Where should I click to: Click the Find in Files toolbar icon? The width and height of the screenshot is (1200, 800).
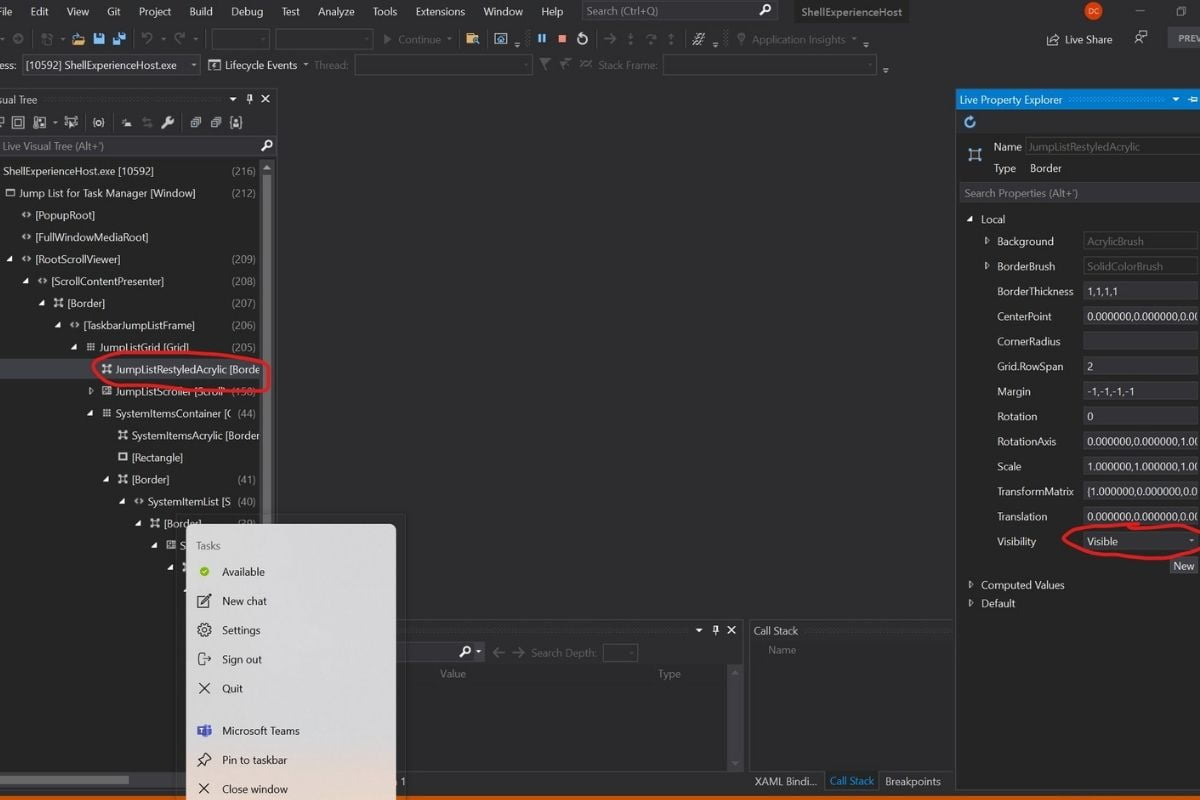[473, 39]
